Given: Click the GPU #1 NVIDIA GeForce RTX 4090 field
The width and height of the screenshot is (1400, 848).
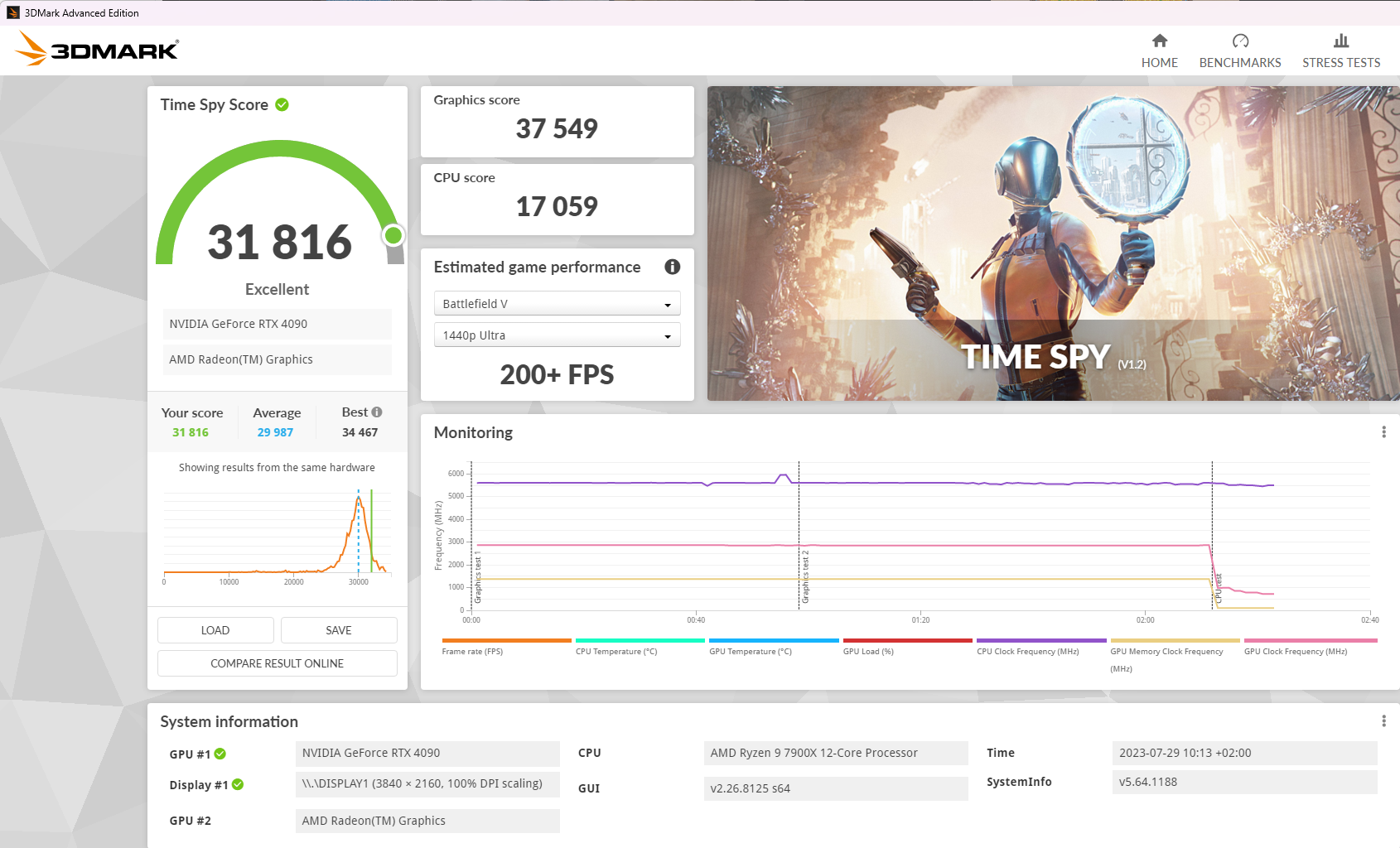Looking at the screenshot, I should [x=427, y=753].
